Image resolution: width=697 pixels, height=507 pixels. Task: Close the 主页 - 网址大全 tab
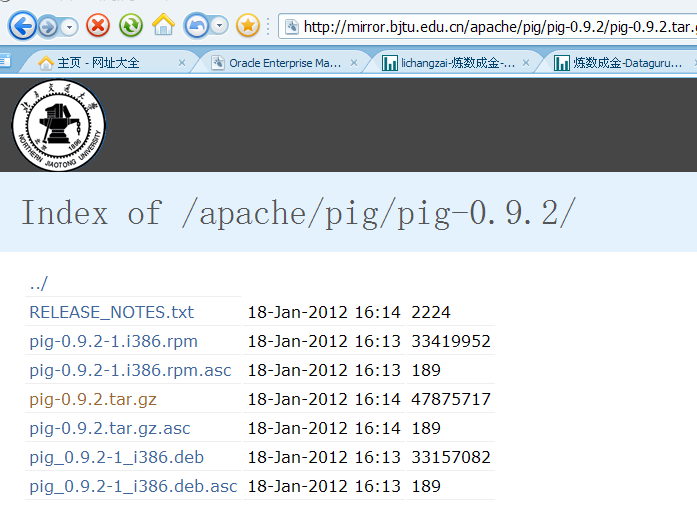(182, 63)
